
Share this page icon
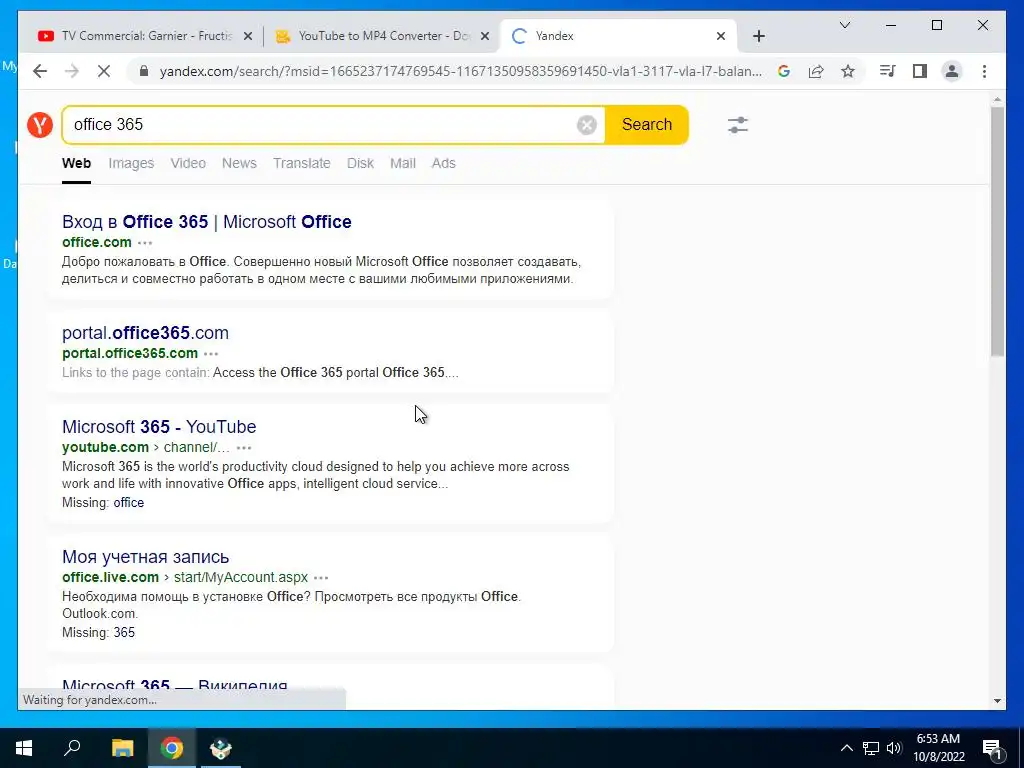(x=816, y=71)
